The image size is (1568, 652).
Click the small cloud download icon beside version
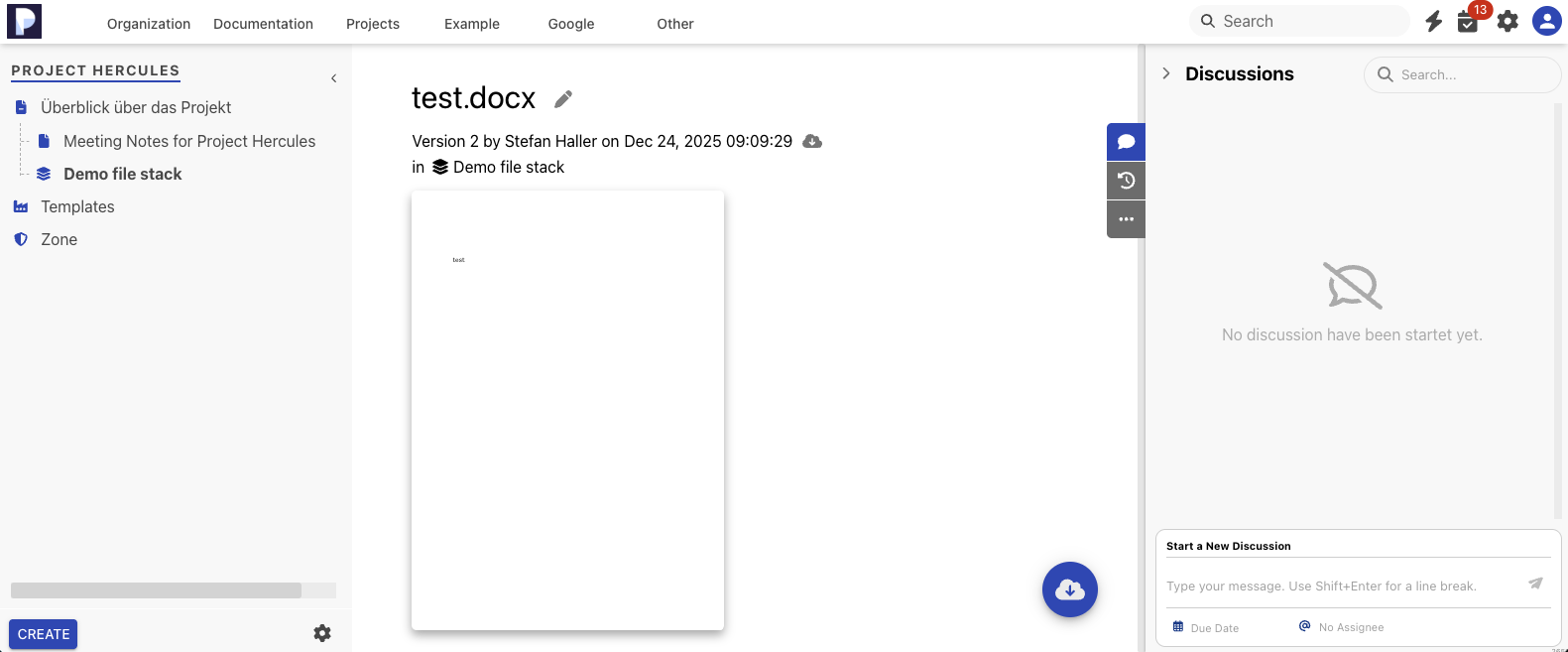pyautogui.click(x=812, y=141)
